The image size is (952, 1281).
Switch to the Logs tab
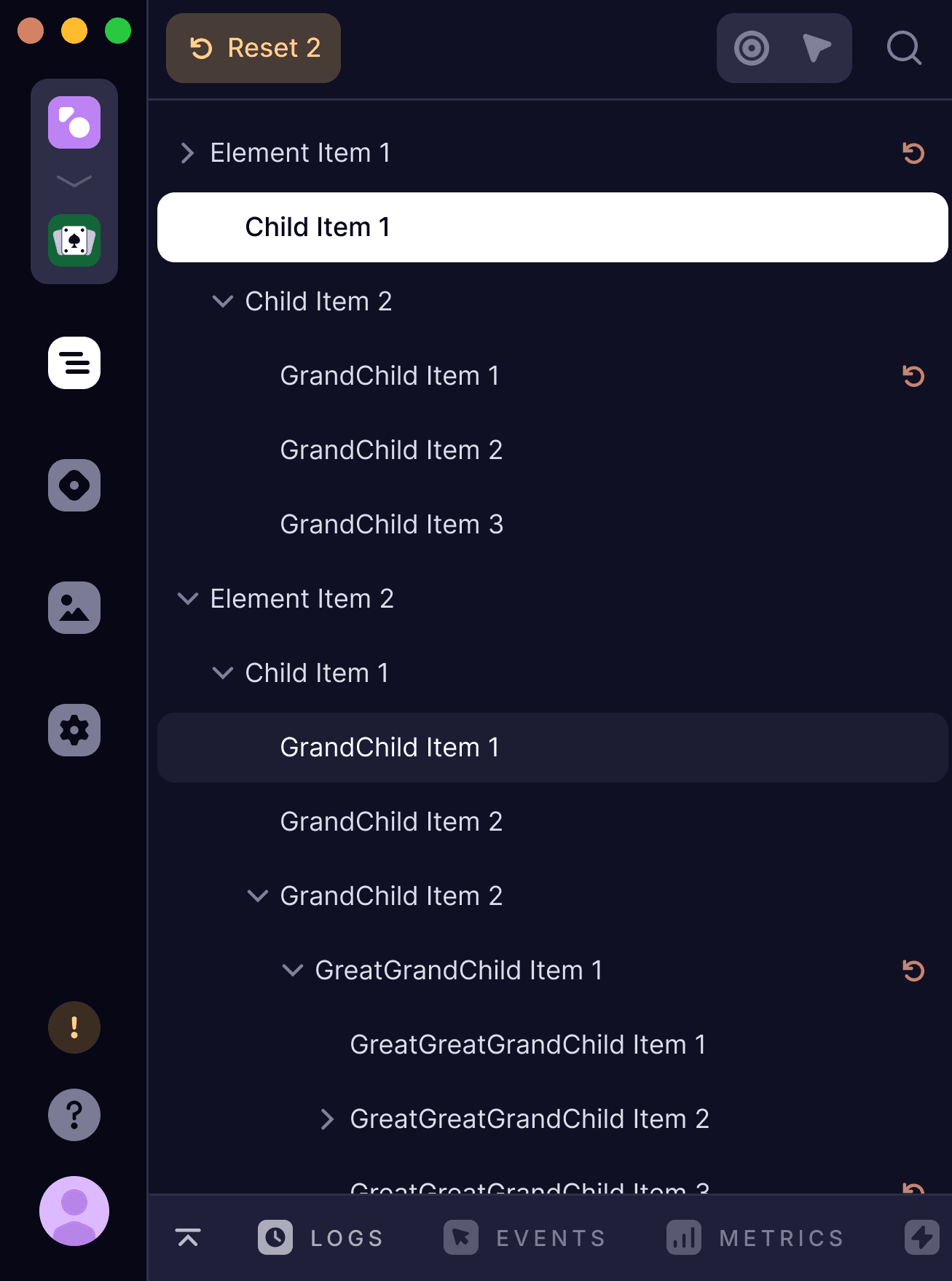coord(321,1237)
